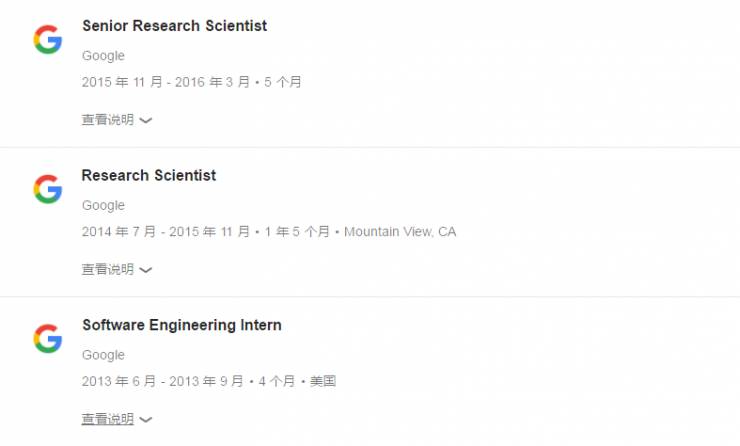Click the 2014 年 7 月 - 2015 年 11 月 date range
The image size is (740, 446).
[x=166, y=232]
